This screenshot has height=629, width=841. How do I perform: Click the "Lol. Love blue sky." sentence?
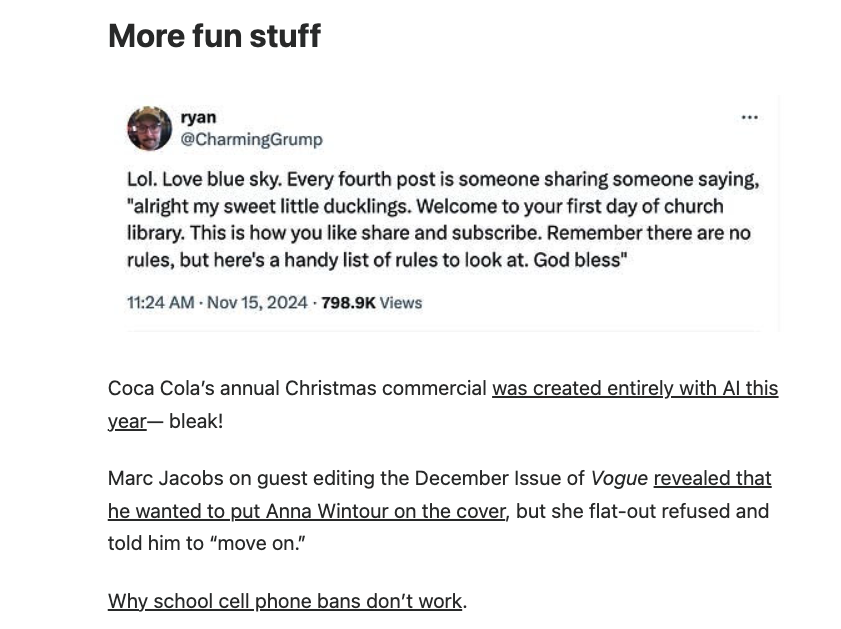[x=206, y=180]
